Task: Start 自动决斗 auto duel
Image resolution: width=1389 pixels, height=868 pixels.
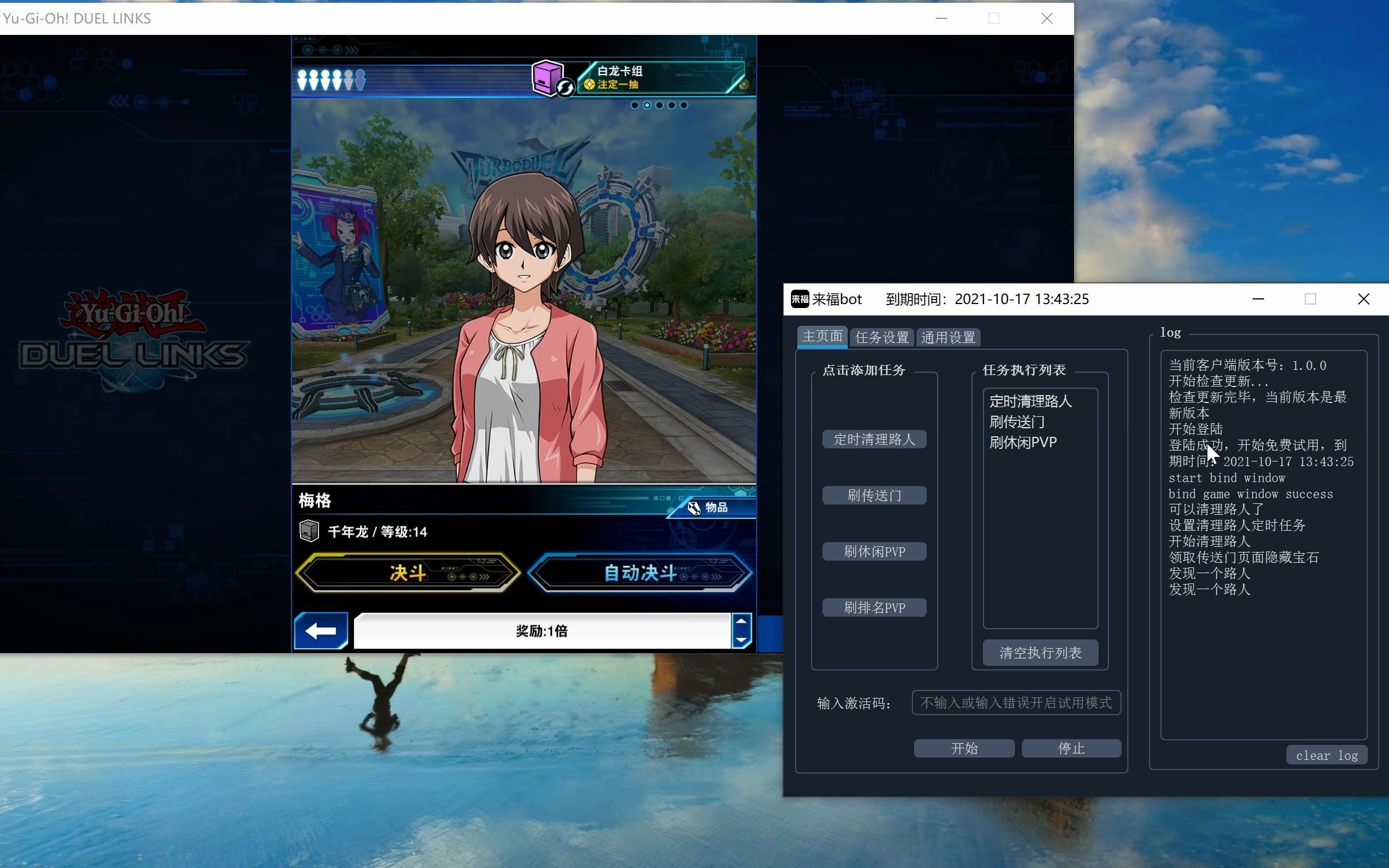Action: (640, 573)
